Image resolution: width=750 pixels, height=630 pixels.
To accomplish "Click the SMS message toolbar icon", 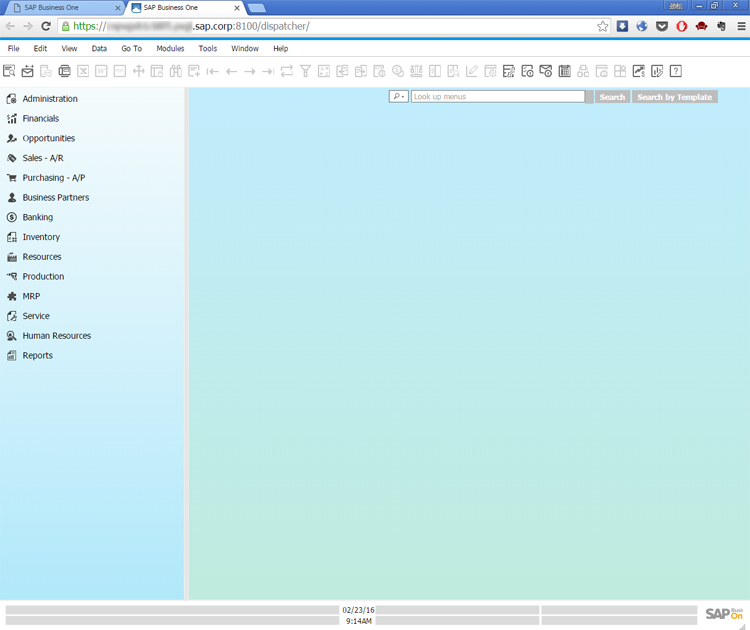I will click(46, 71).
